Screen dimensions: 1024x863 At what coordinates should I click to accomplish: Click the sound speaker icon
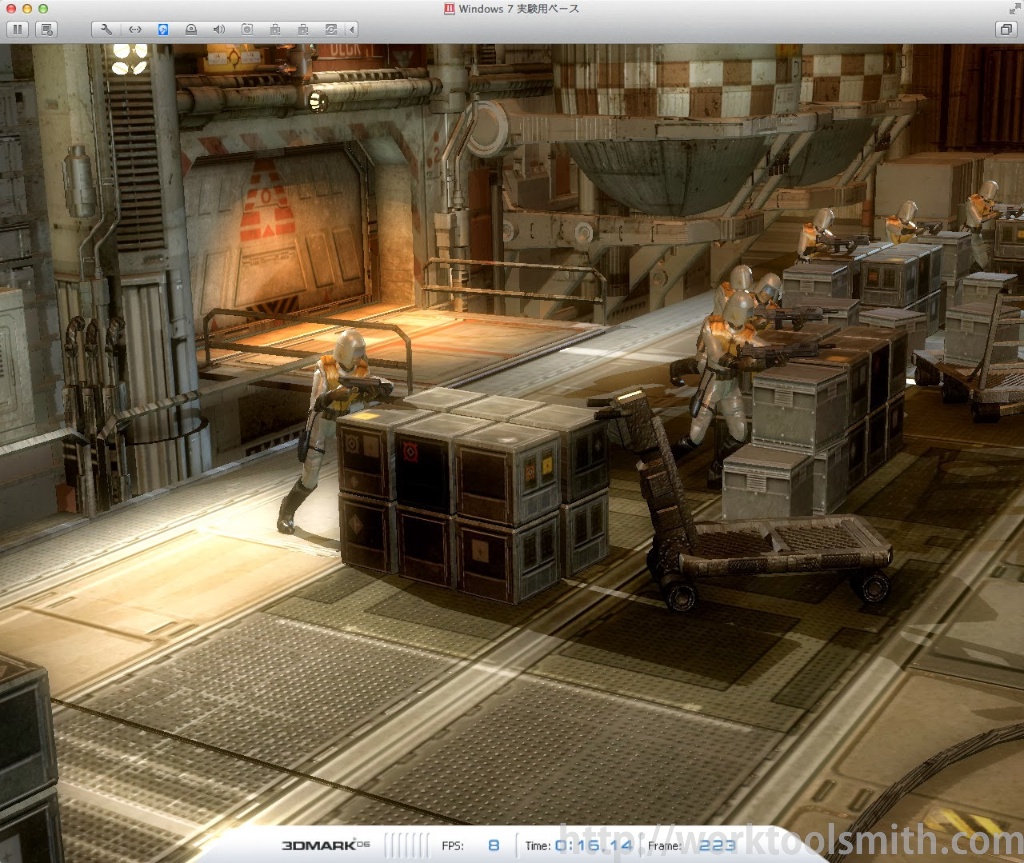pos(219,29)
